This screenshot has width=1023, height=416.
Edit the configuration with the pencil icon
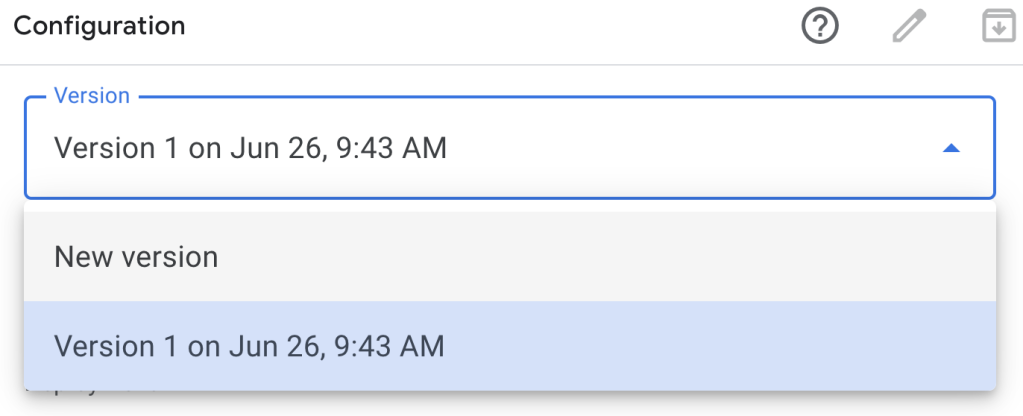coord(909,27)
